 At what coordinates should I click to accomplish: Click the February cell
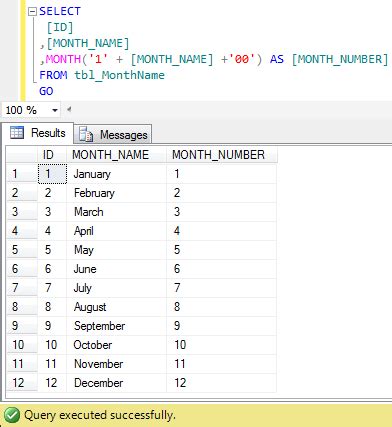[116, 193]
